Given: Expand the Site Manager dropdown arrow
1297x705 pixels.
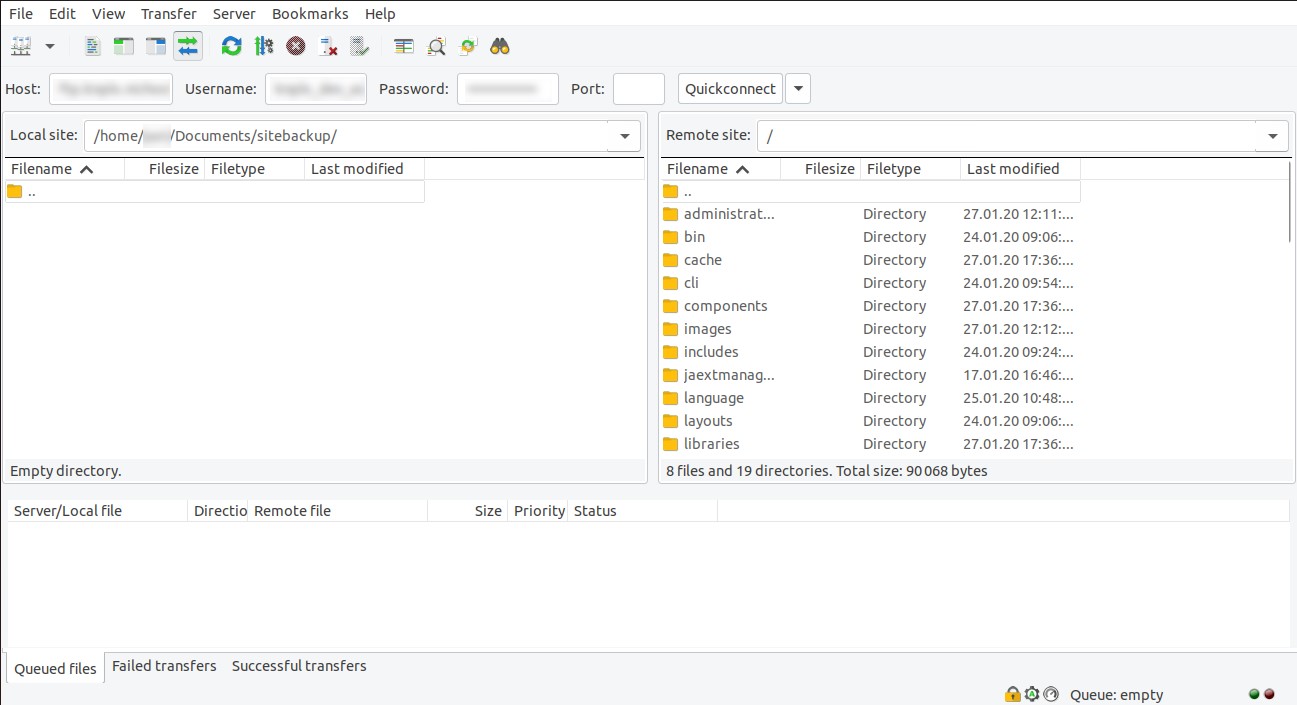Looking at the screenshot, I should pos(49,46).
